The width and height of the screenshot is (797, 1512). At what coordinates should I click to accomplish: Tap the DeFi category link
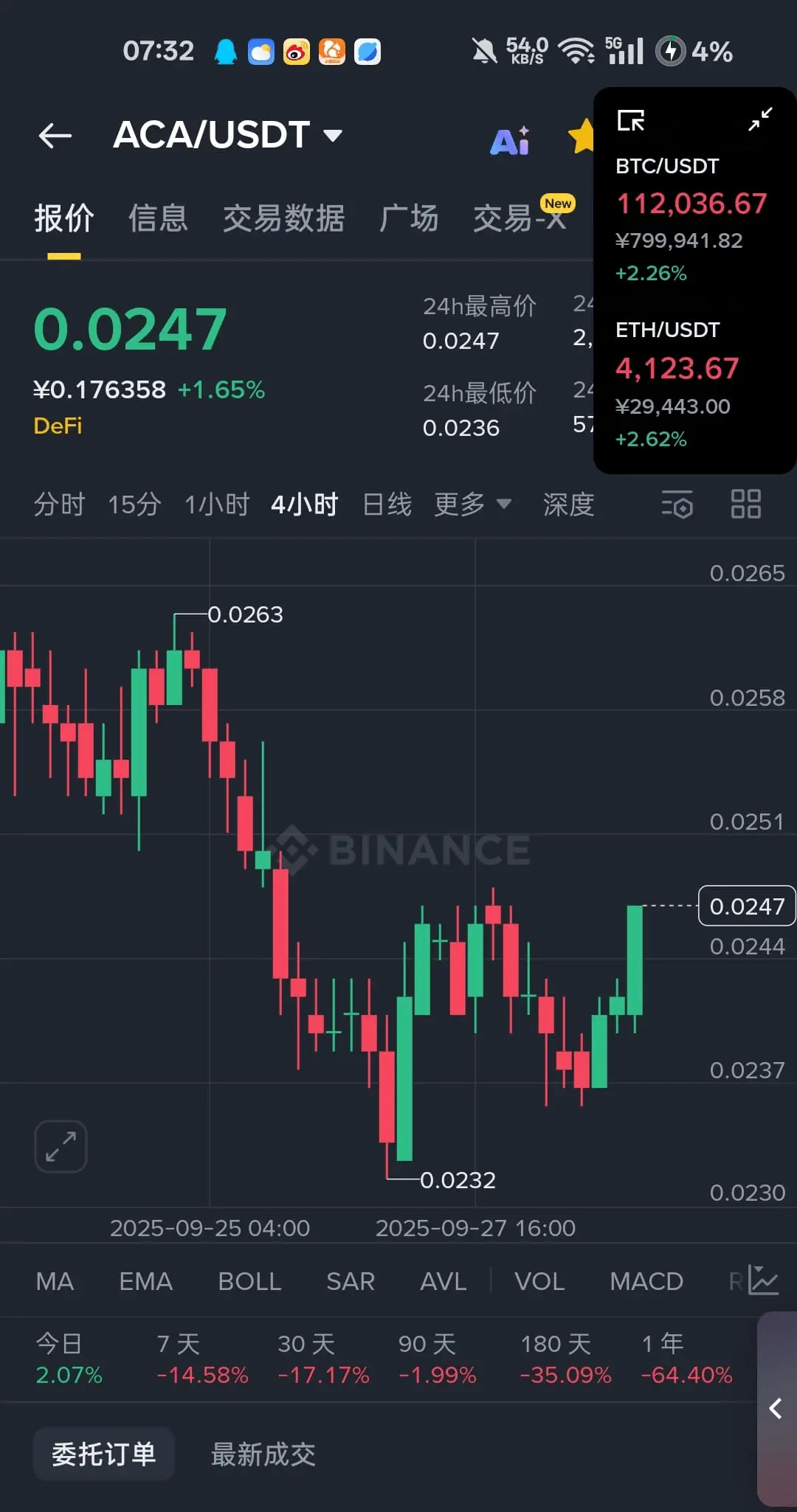pos(58,426)
